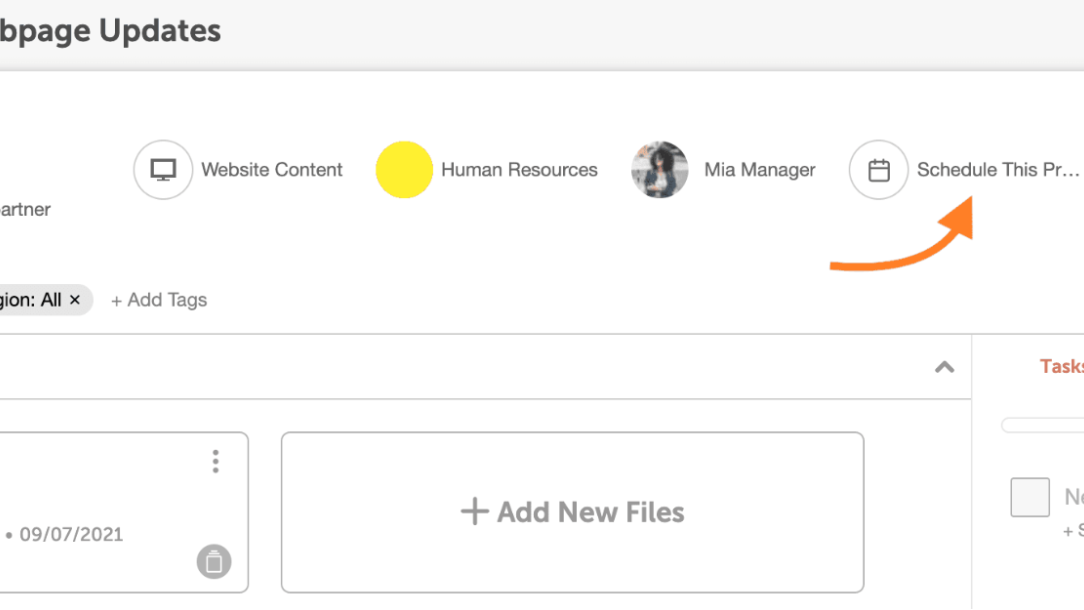Delete file with the trash icon

[x=214, y=562]
